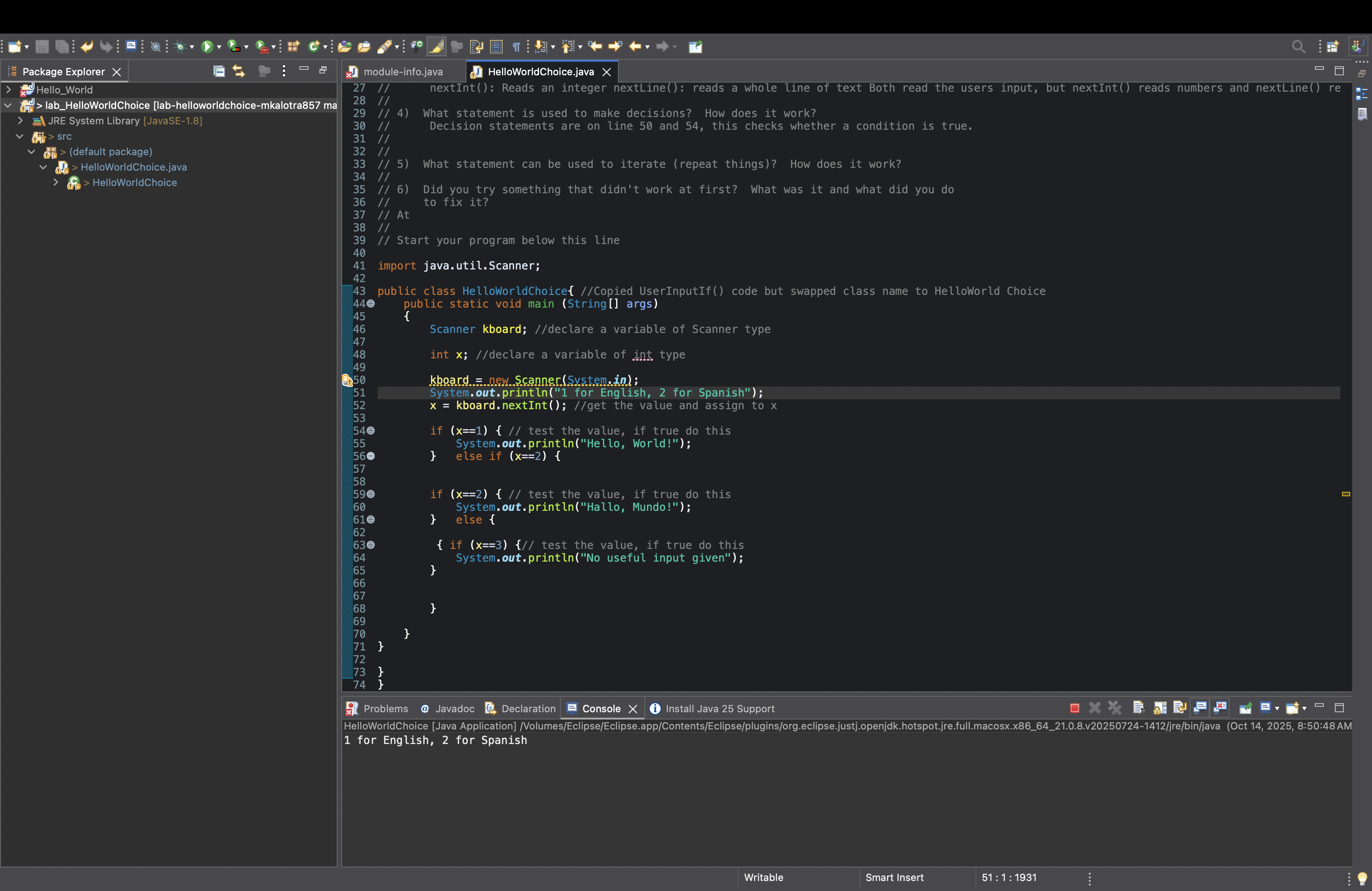Toggle Link with Editor in Package Explorer
The image size is (1372, 891).
click(x=239, y=72)
